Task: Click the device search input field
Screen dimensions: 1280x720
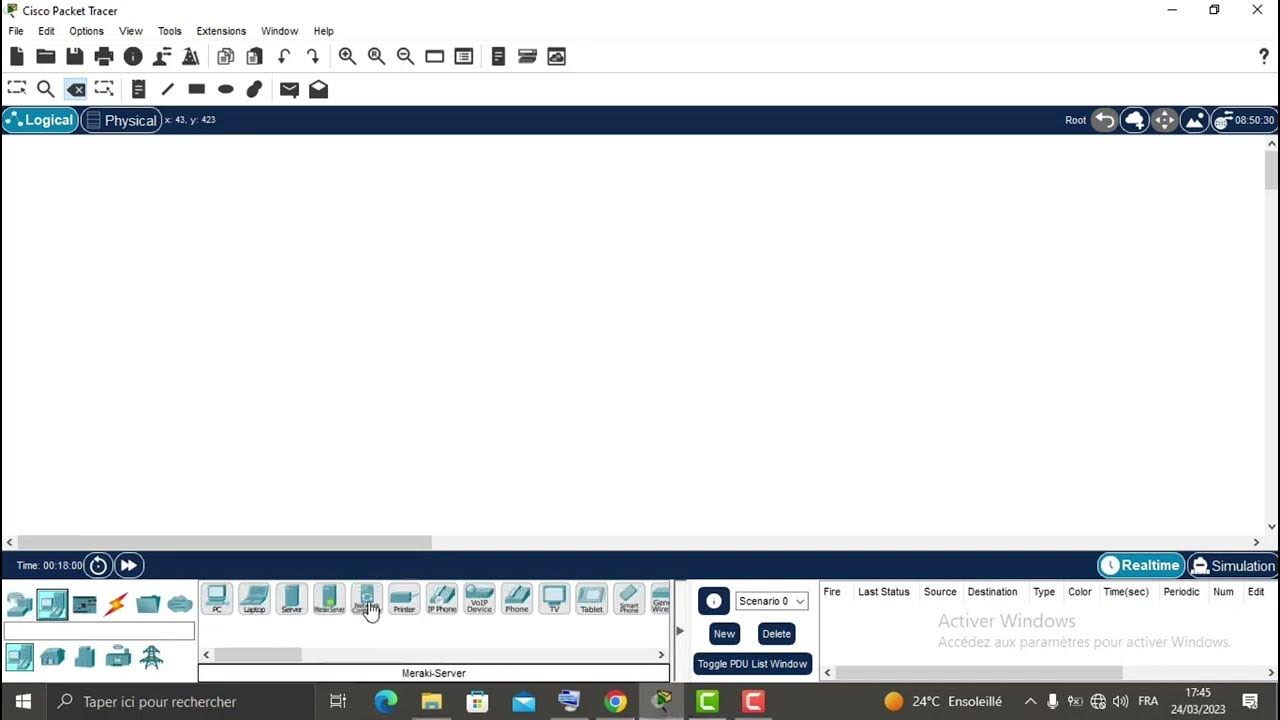Action: point(99,631)
